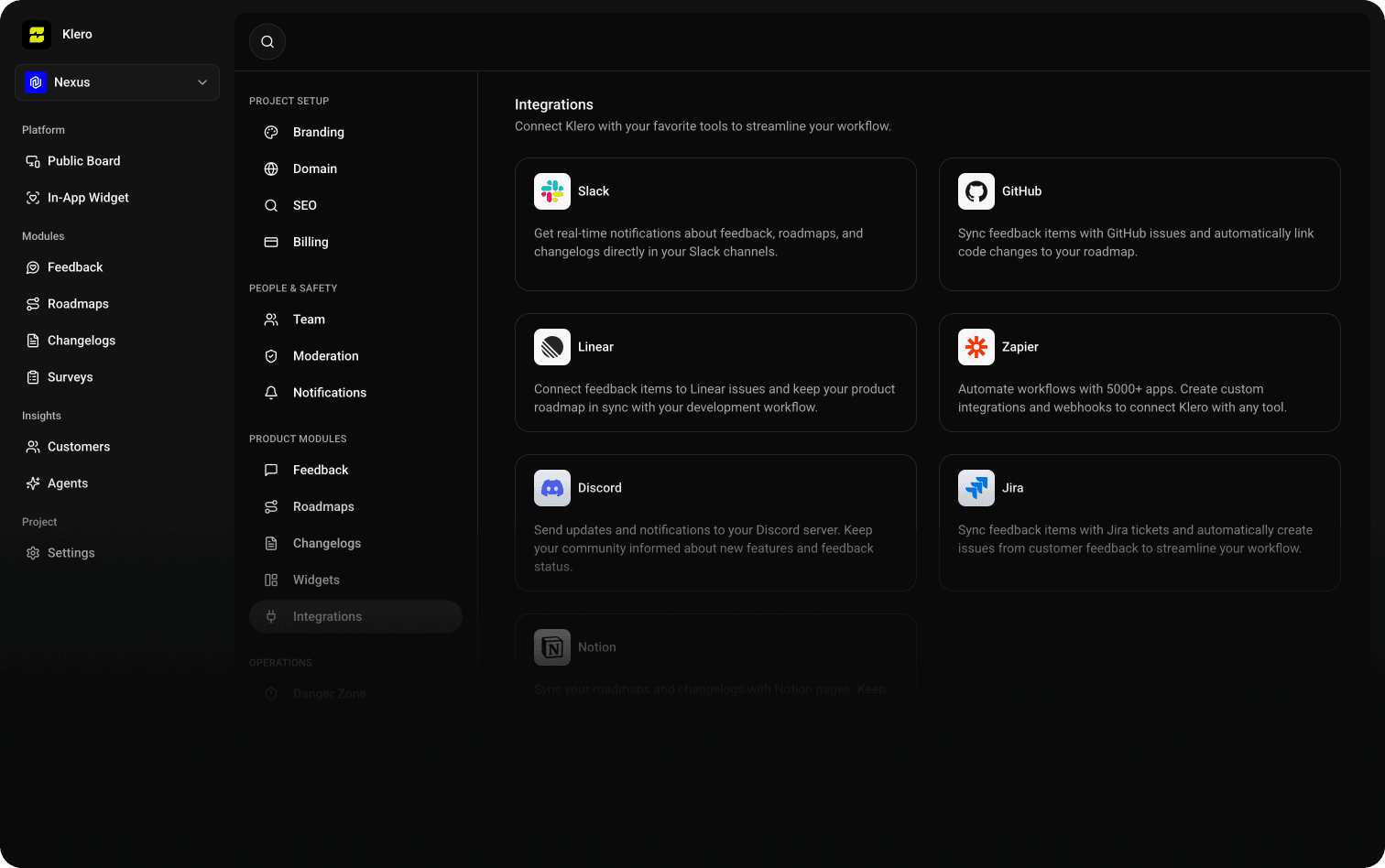
Task: Click the In-App Widget icon
Action: tap(33, 198)
